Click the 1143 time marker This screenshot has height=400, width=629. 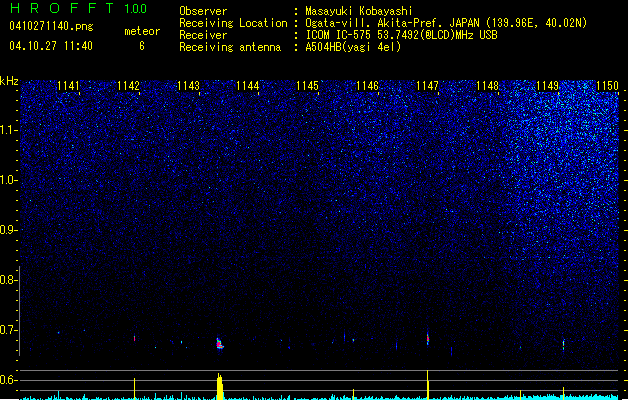click(188, 86)
